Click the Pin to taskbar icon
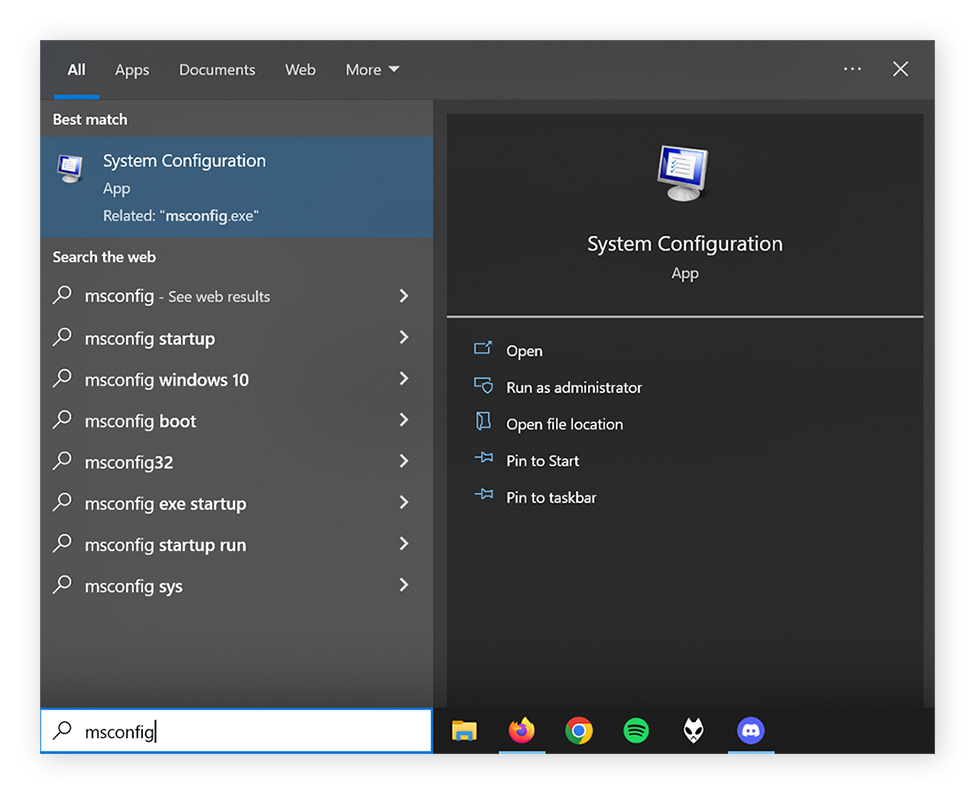This screenshot has height=794, width=974. click(x=483, y=497)
